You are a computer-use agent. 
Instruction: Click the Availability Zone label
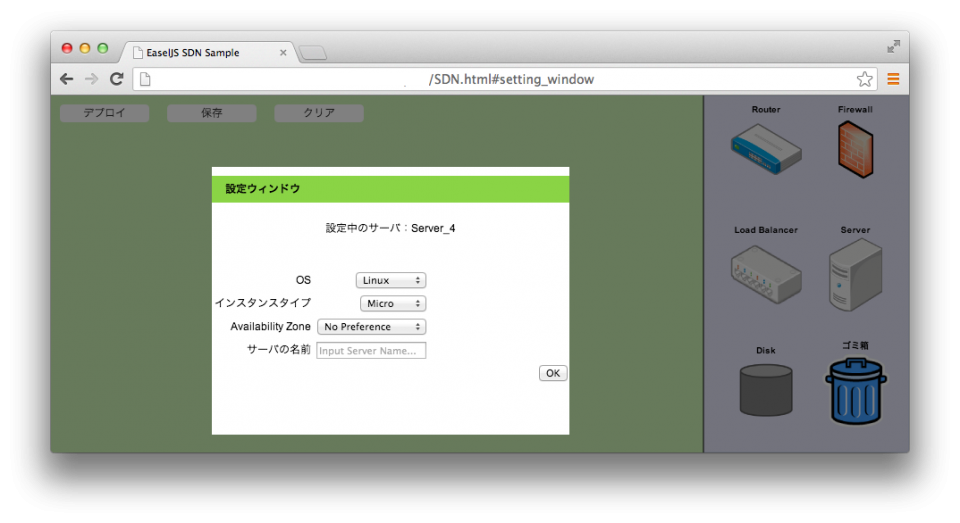[x=270, y=326]
